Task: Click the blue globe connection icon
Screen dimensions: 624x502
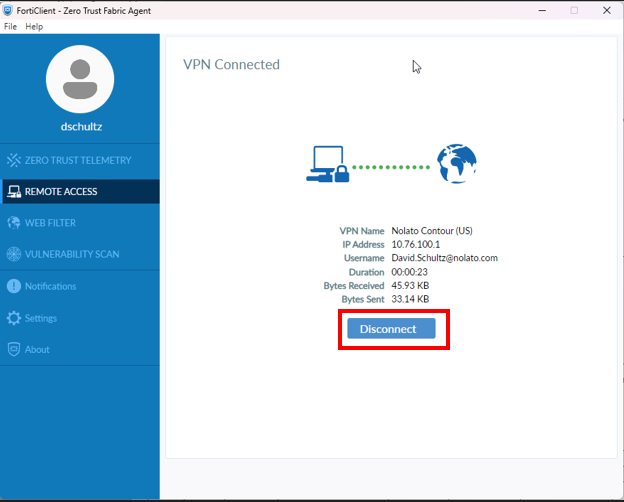Action: pos(456,164)
